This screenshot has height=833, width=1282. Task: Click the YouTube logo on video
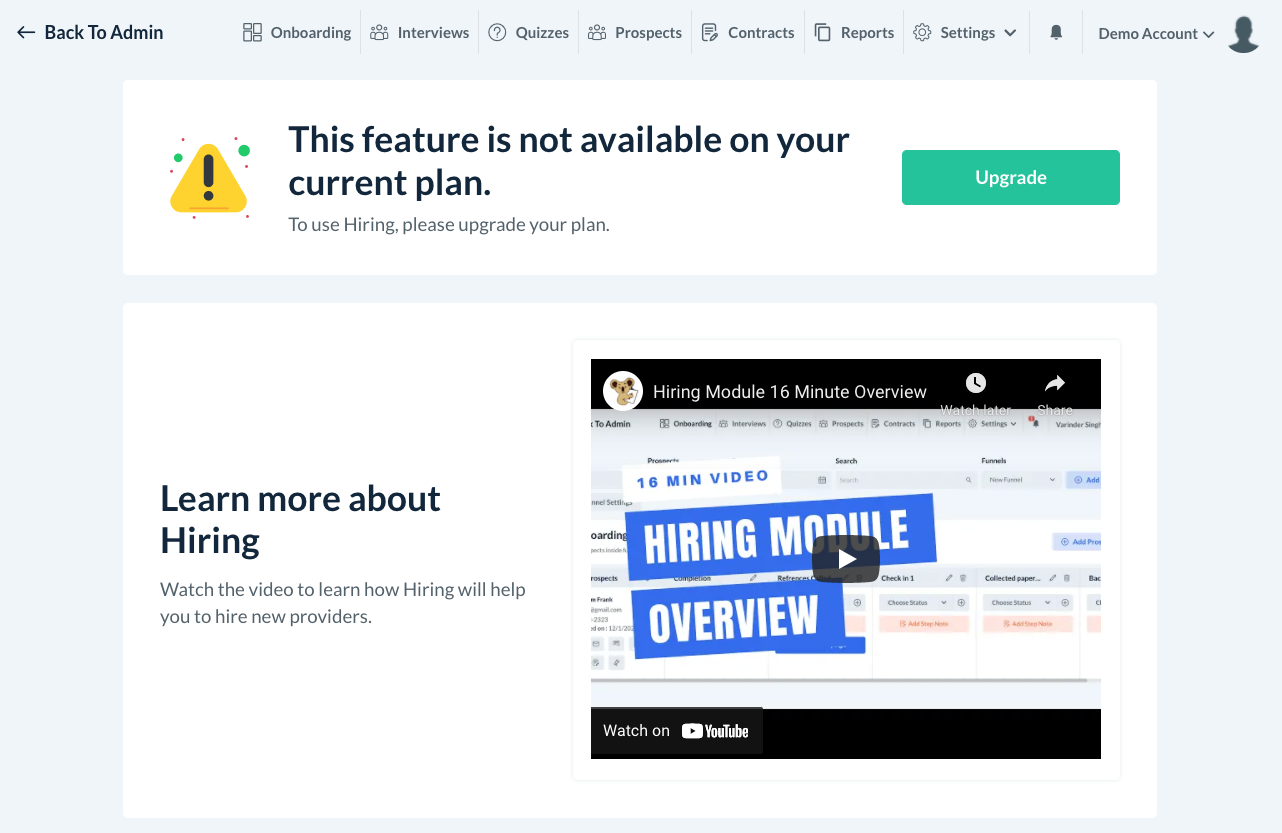coord(715,731)
